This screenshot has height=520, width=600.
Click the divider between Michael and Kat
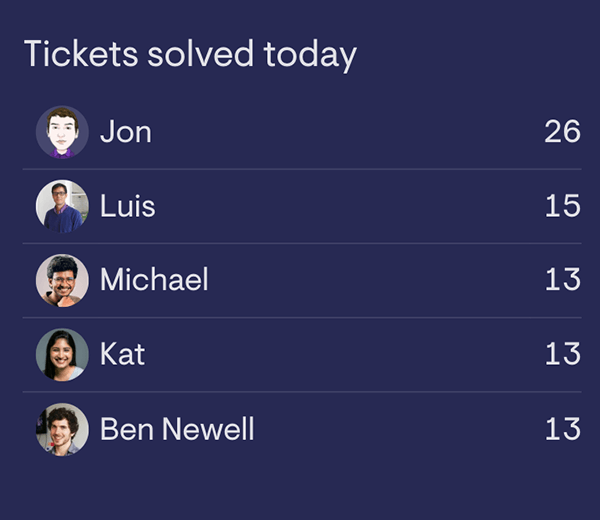click(x=308, y=317)
